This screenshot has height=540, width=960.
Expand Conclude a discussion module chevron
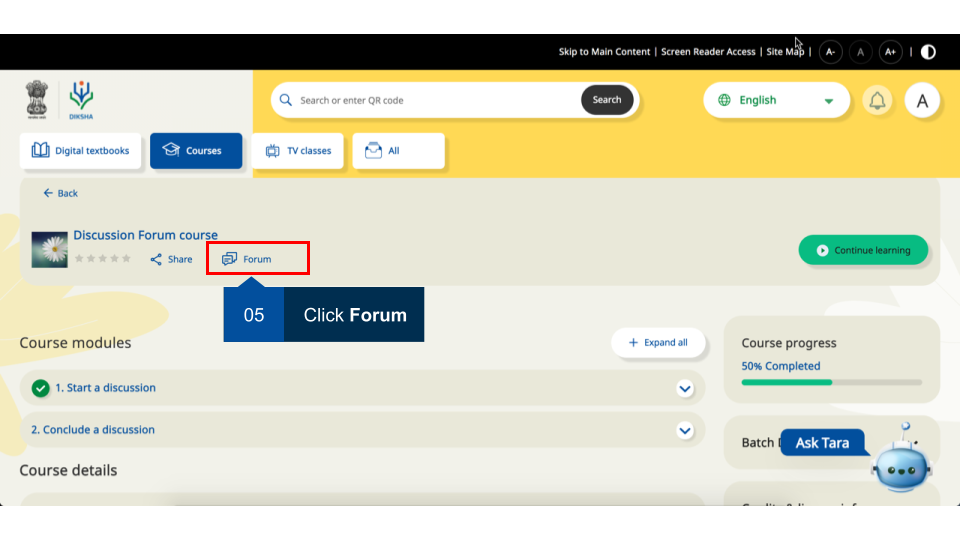[x=685, y=430]
